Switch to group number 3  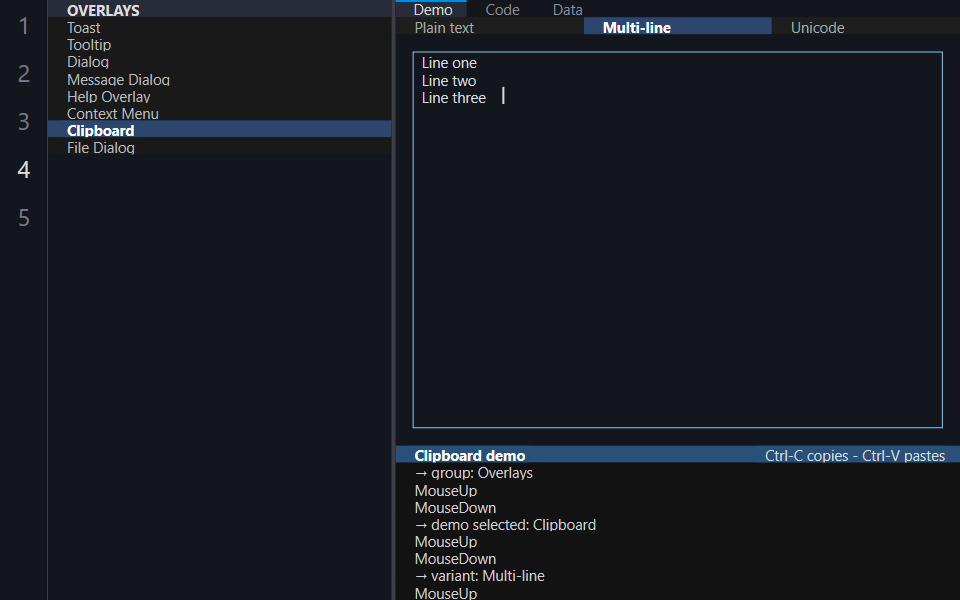click(24, 122)
